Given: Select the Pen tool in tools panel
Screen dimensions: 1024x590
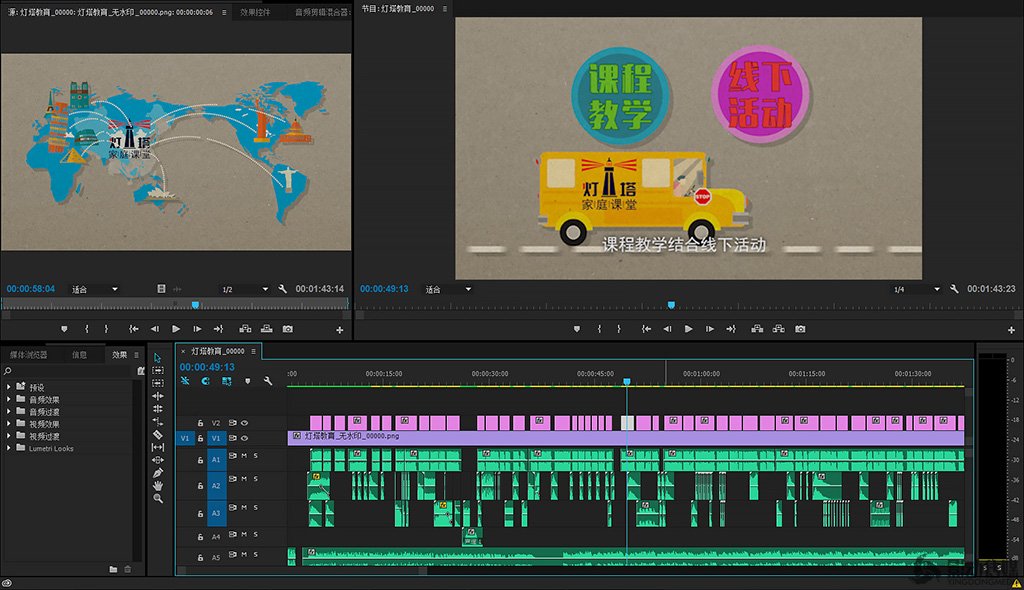Looking at the screenshot, I should pos(158,472).
